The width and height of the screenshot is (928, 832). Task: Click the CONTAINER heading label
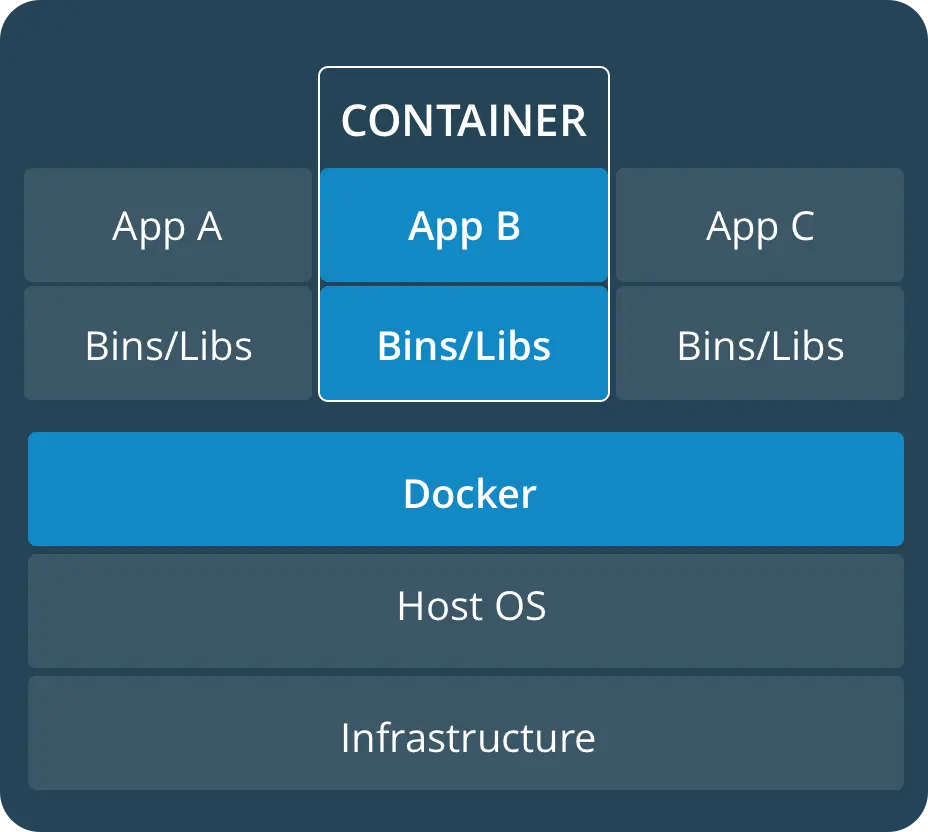point(464,120)
